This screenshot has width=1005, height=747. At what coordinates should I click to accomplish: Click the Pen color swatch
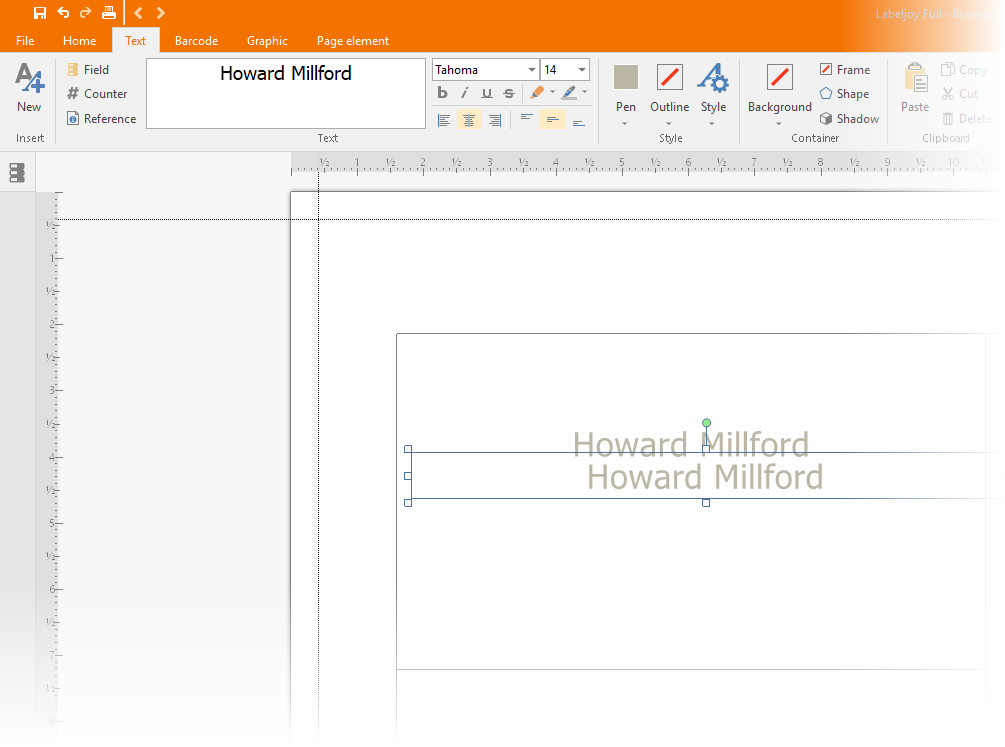626,77
